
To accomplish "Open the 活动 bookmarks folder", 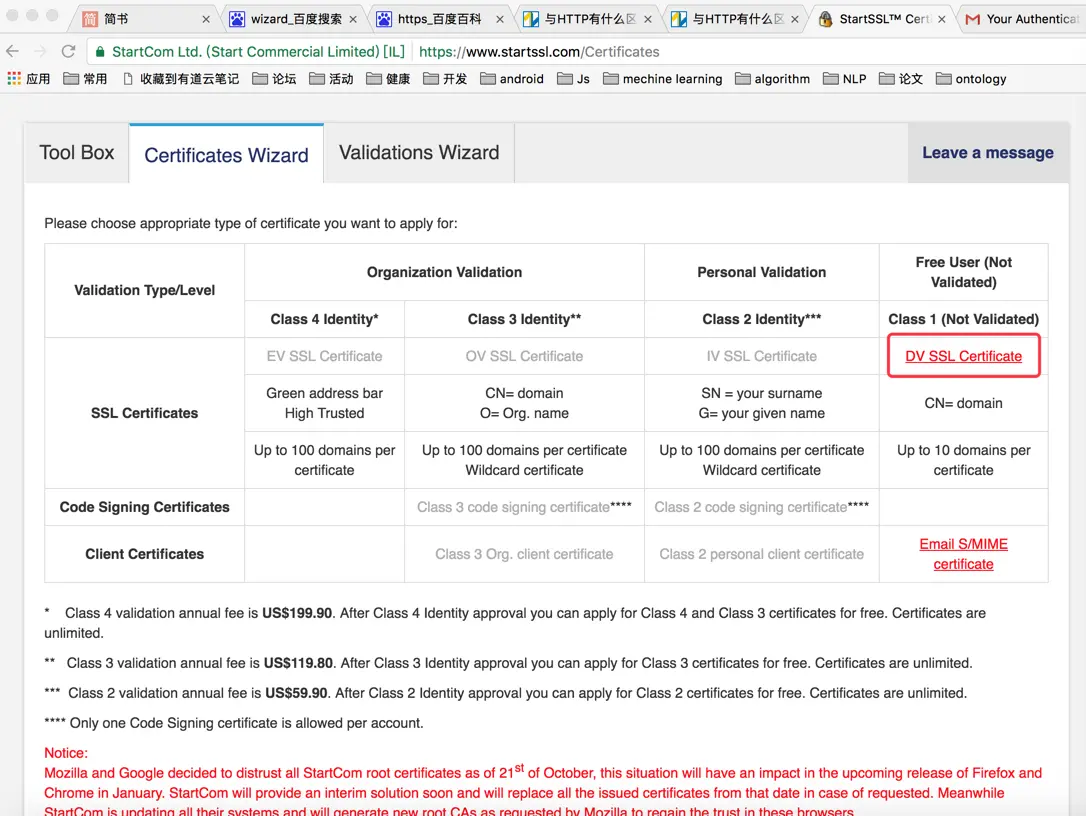I will tap(331, 79).
